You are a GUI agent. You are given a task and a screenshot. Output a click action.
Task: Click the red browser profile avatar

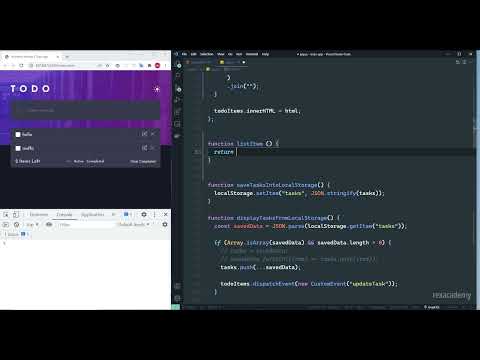tap(158, 66)
